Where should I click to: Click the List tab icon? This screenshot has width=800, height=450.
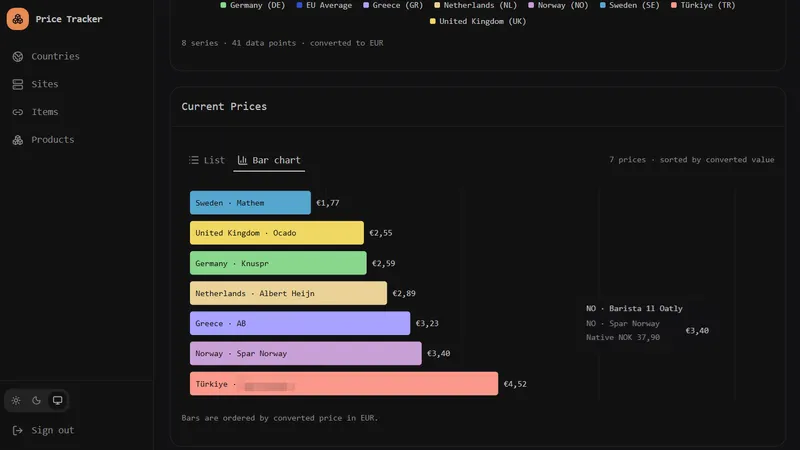tap(194, 160)
